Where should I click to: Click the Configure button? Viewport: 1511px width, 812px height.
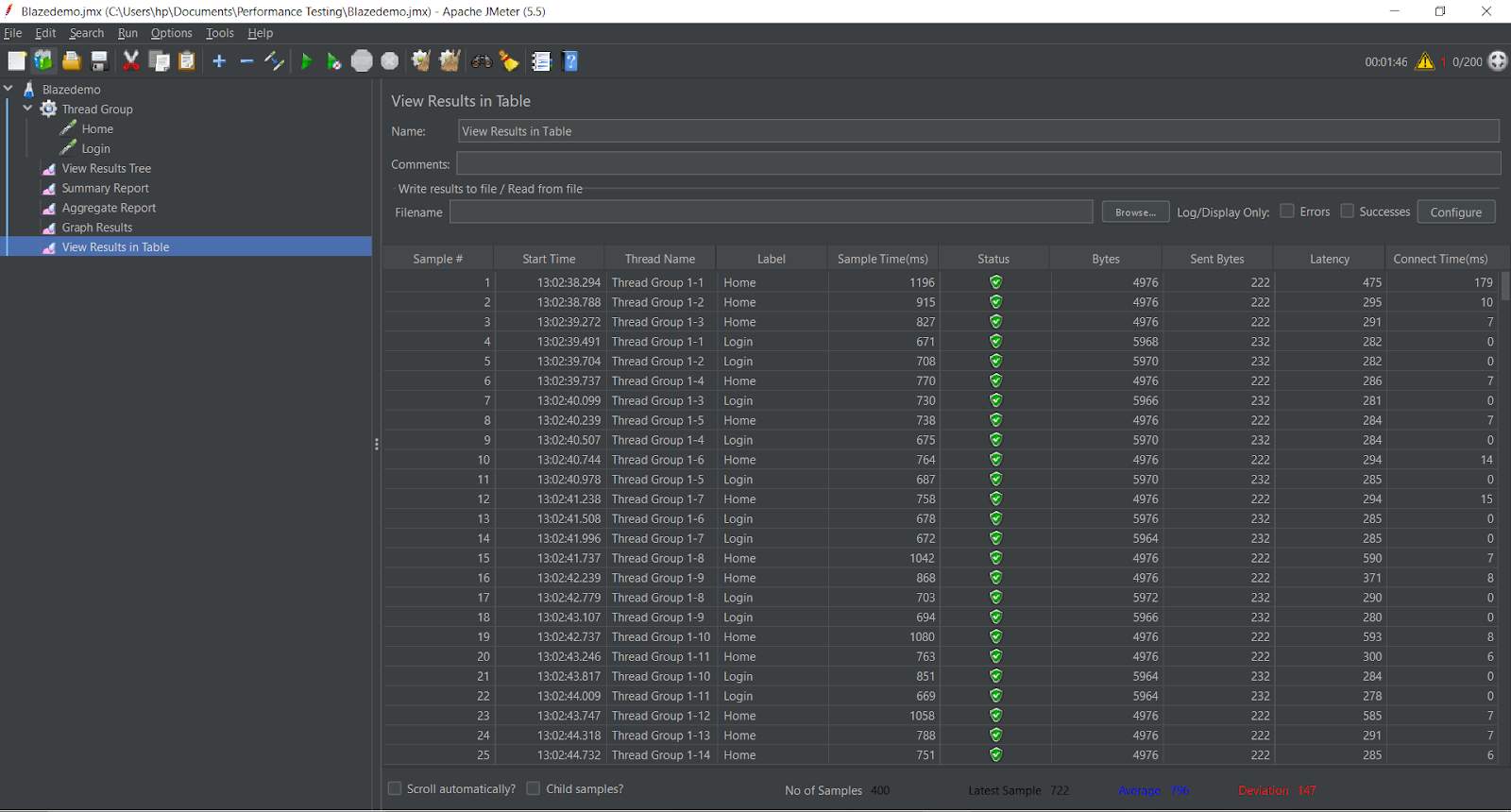click(1455, 212)
